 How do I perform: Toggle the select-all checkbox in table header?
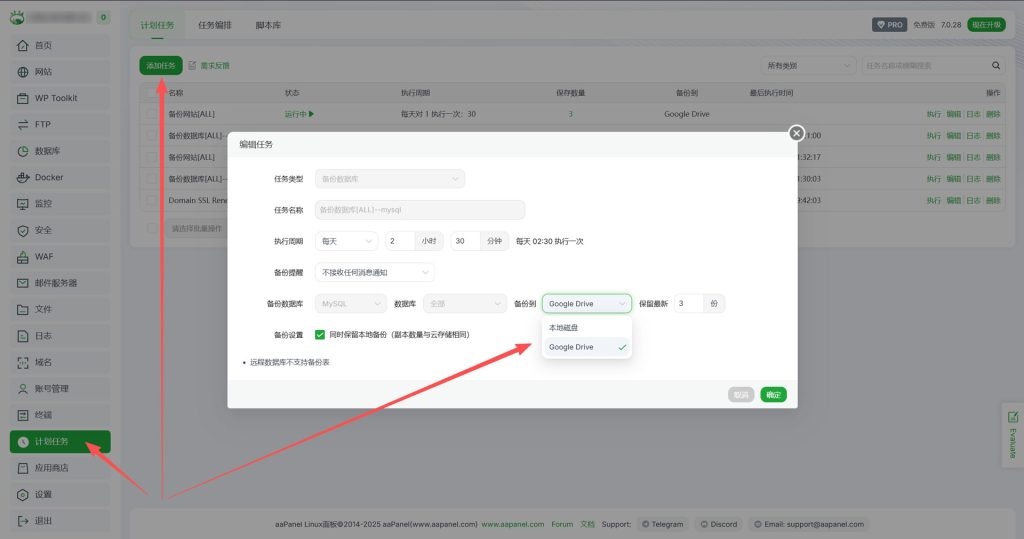[x=152, y=92]
